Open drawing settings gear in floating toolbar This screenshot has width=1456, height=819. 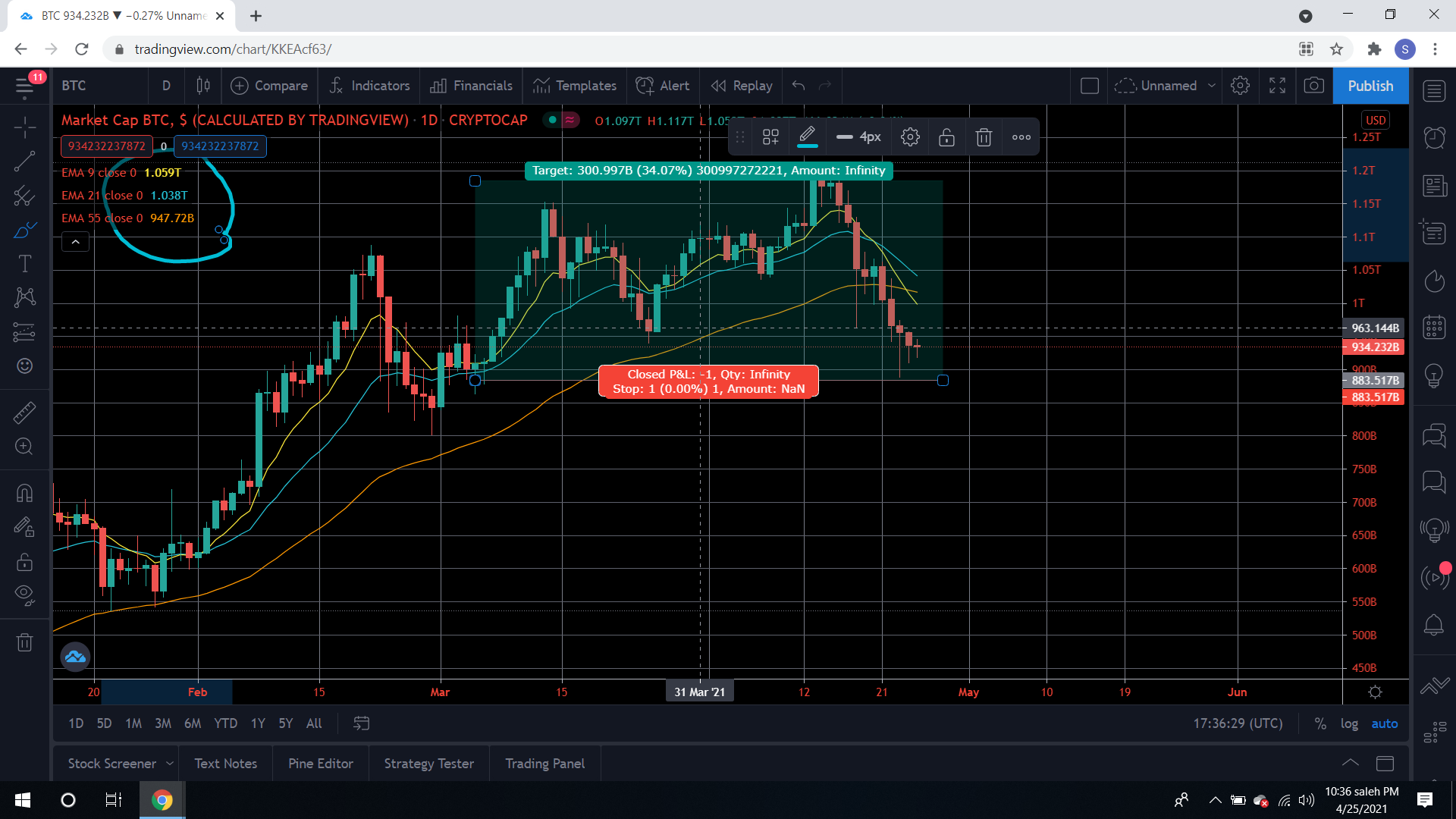(x=910, y=137)
